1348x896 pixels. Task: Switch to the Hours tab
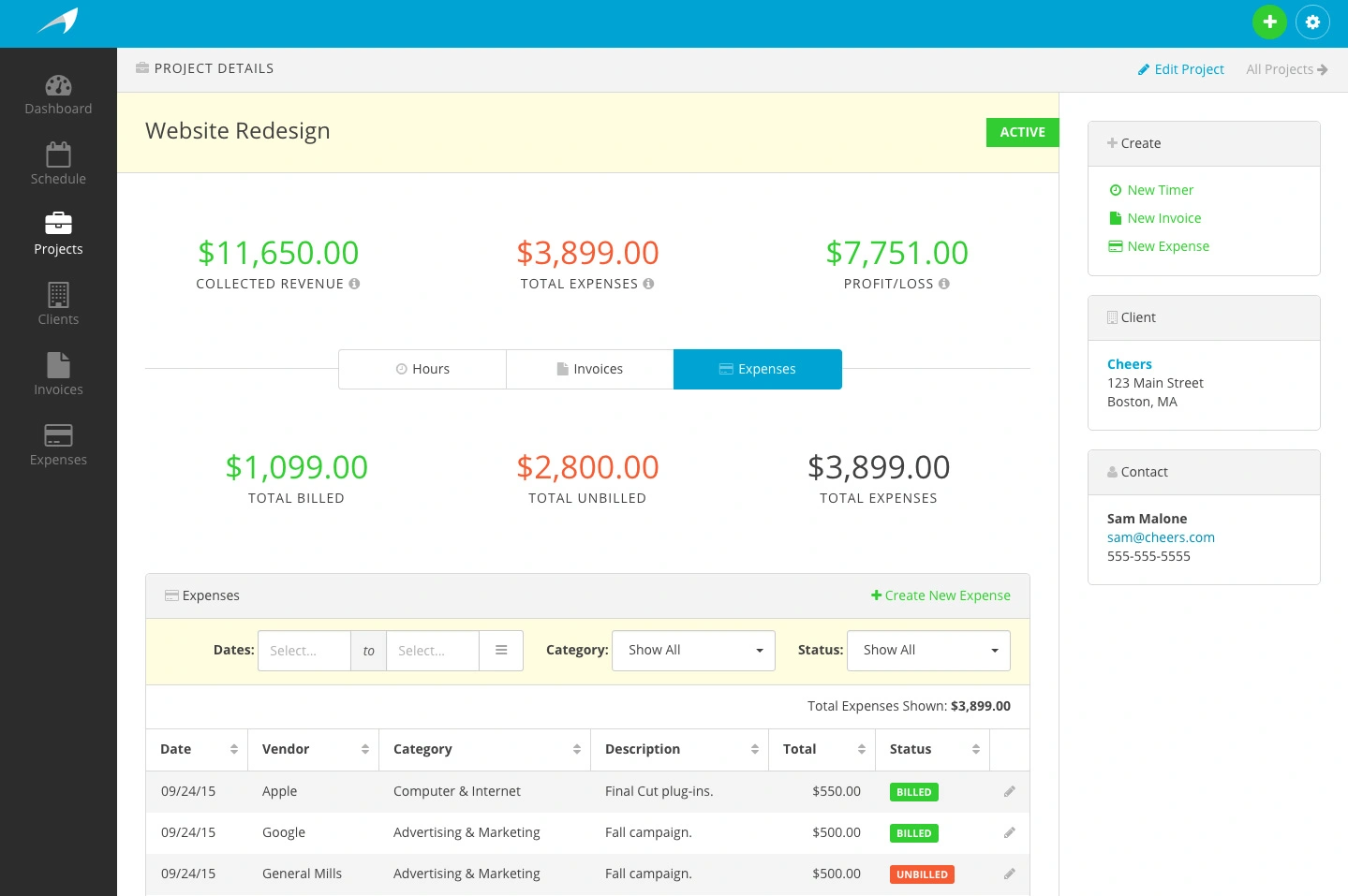[x=422, y=369]
